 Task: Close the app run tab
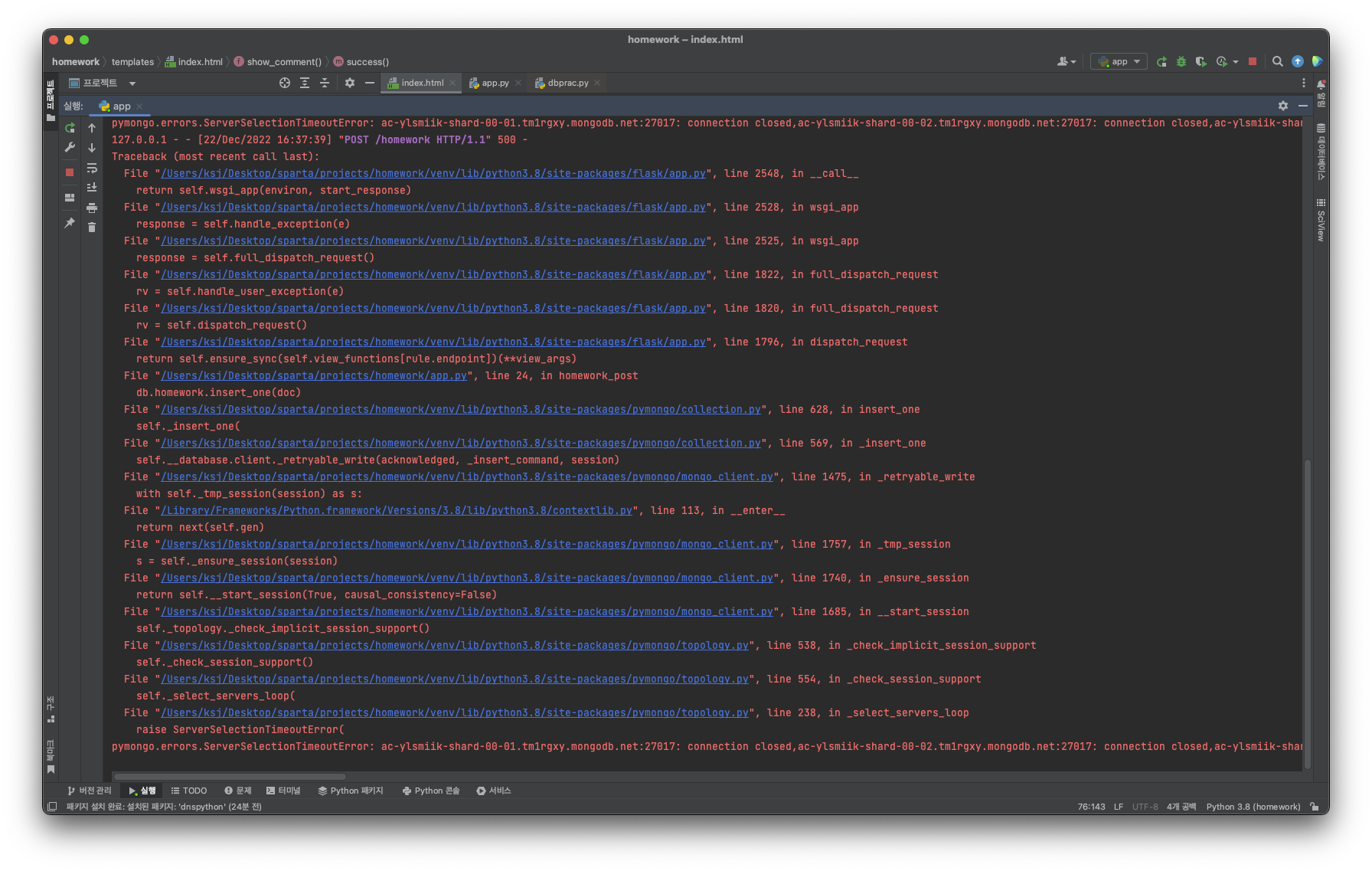(x=139, y=106)
